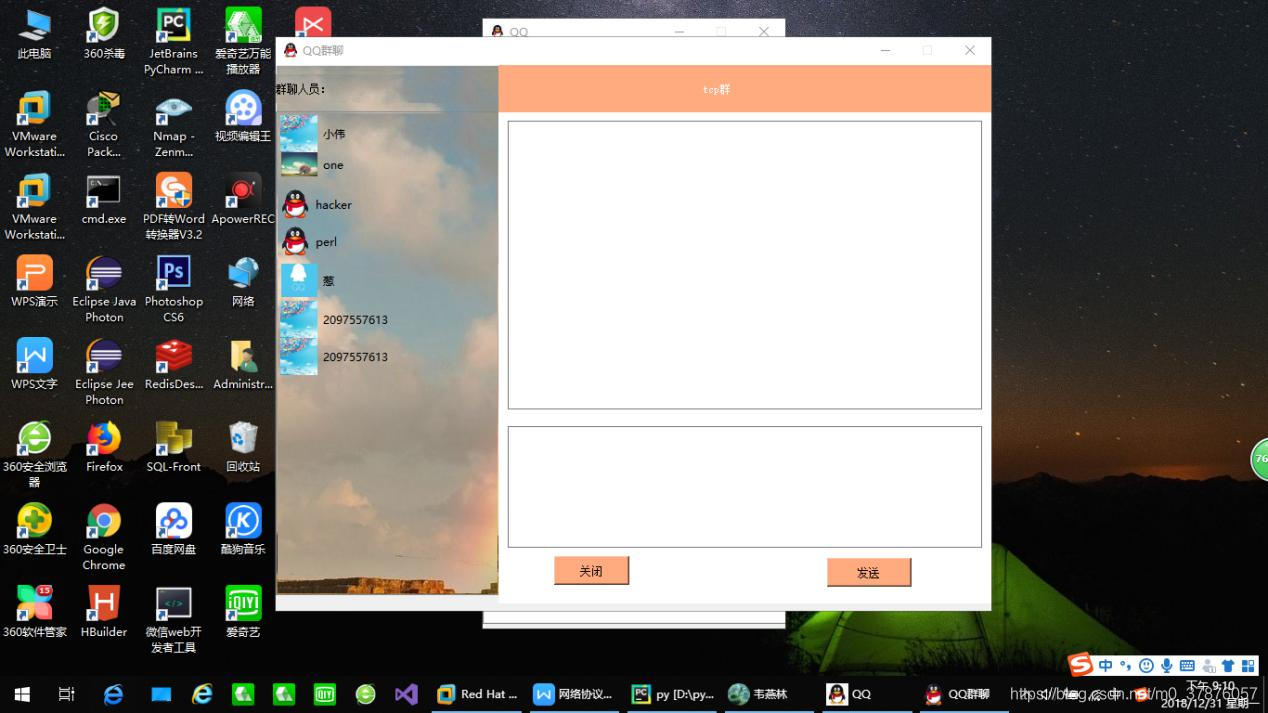
Task: Open RedisDesktop manager shortcut
Action: [174, 365]
